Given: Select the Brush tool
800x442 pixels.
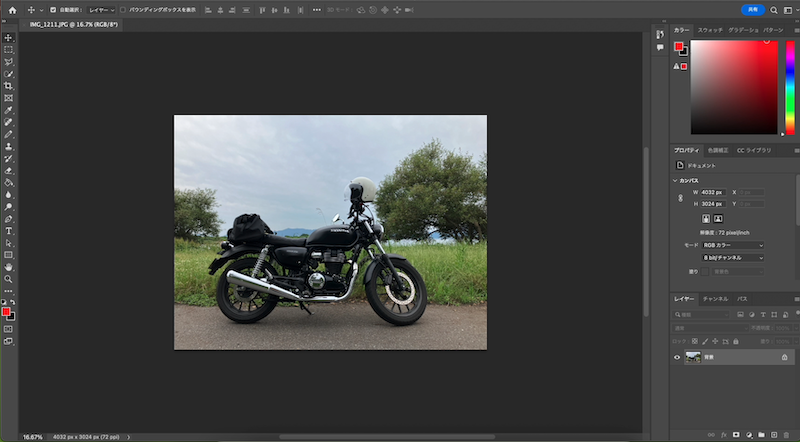Looking at the screenshot, I should click(8, 134).
